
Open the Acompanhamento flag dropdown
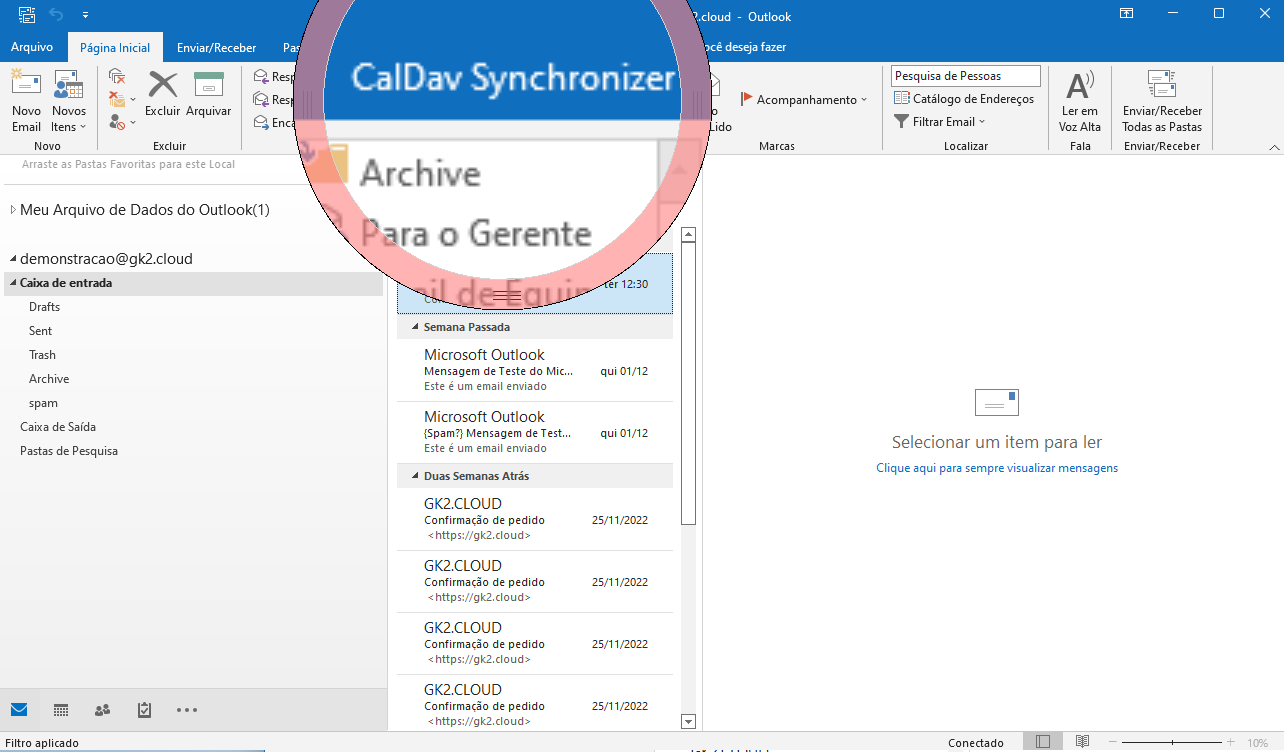click(804, 99)
